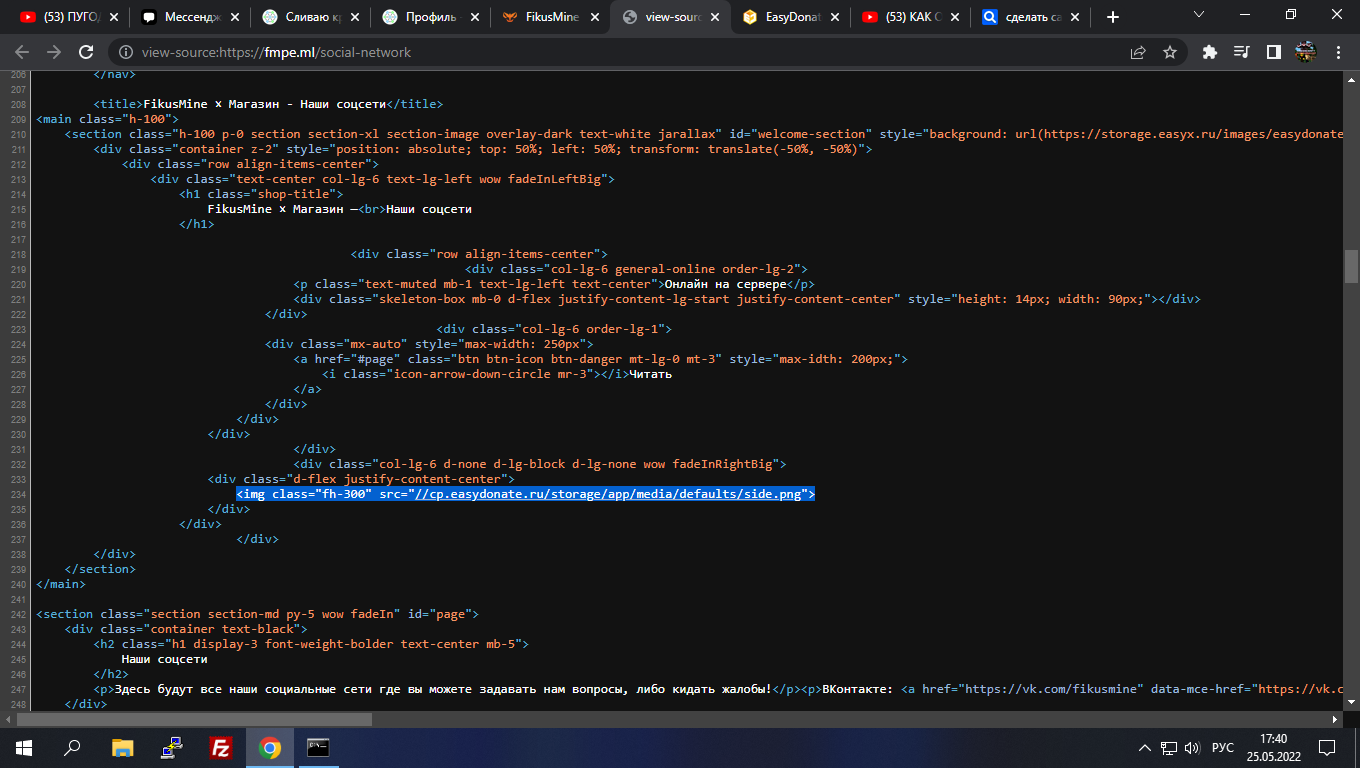Bookmark this page with the star icon

[x=1169, y=52]
